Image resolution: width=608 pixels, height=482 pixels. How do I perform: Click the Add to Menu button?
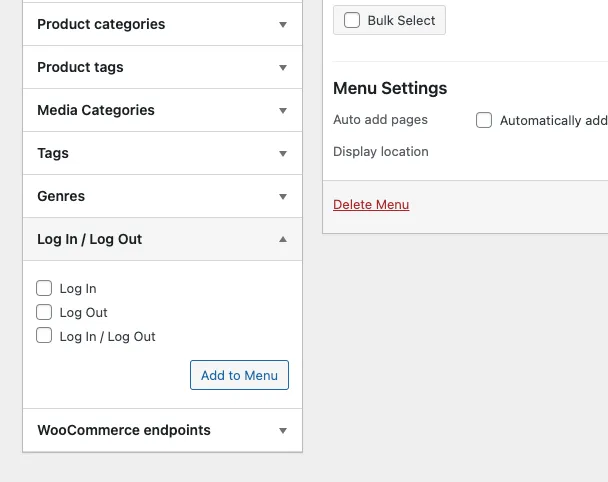click(x=239, y=375)
